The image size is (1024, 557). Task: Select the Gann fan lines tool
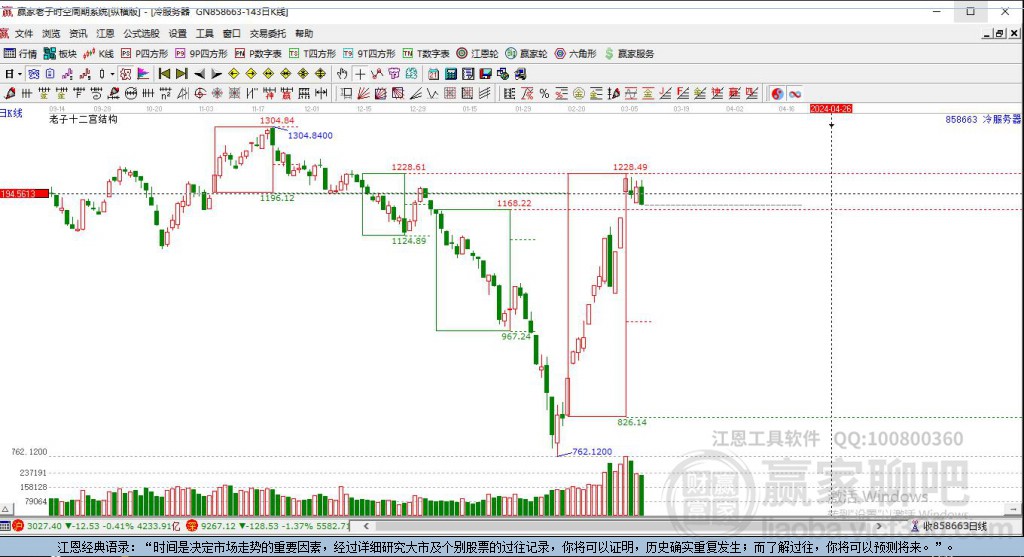click(x=364, y=93)
